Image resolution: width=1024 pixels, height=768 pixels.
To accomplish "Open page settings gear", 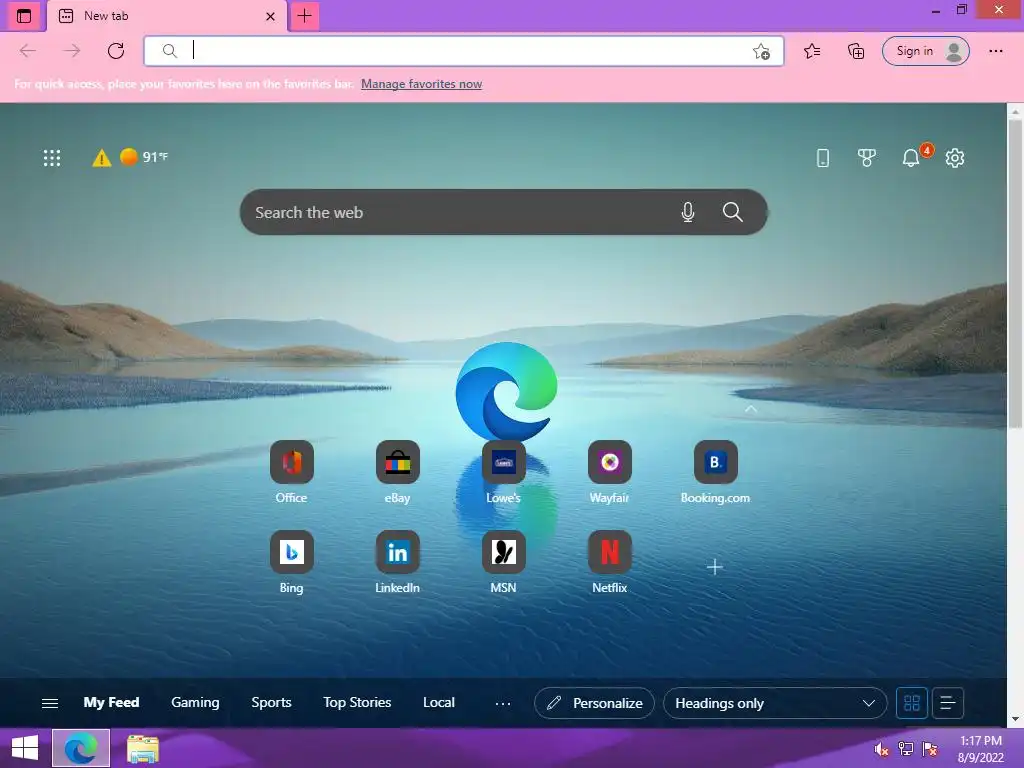I will (955, 157).
